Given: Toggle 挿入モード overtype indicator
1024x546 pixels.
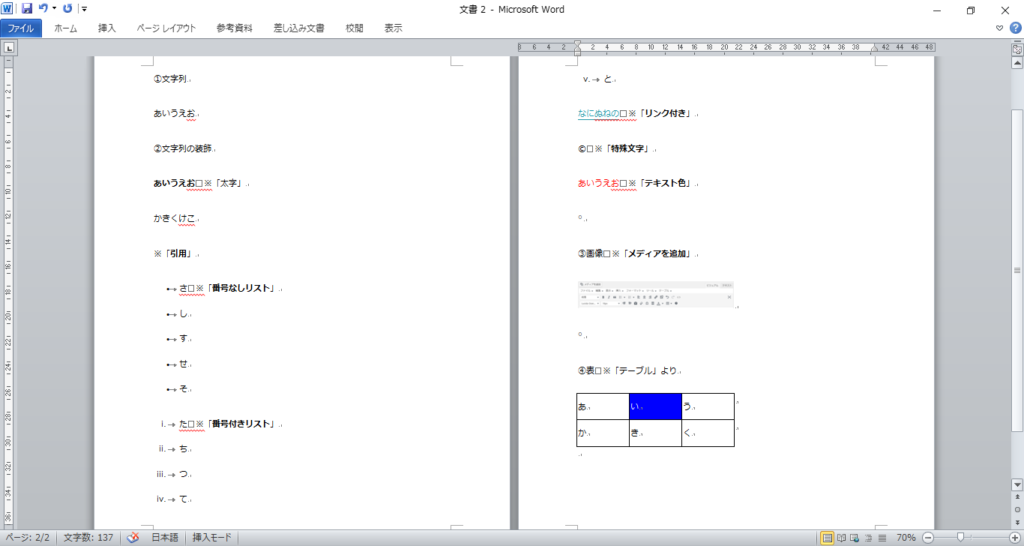Looking at the screenshot, I should [x=211, y=538].
